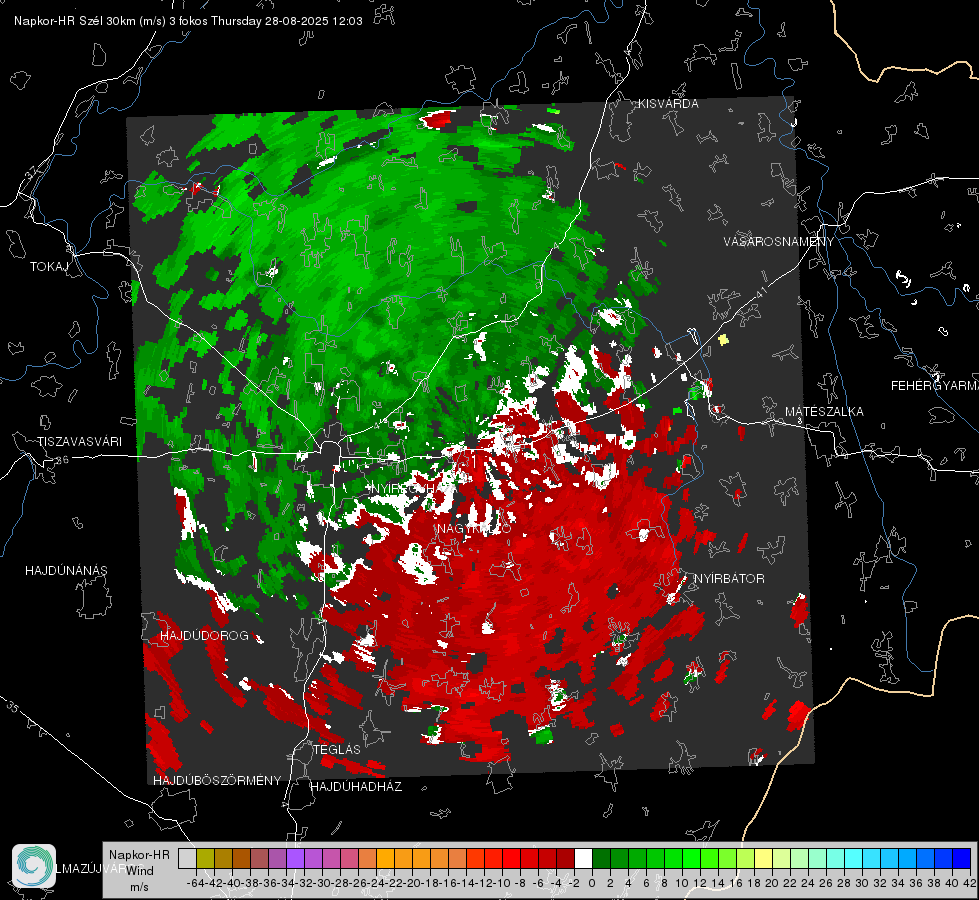
Task: Select the HAJDÚDOROG town label
Action: pos(204,636)
